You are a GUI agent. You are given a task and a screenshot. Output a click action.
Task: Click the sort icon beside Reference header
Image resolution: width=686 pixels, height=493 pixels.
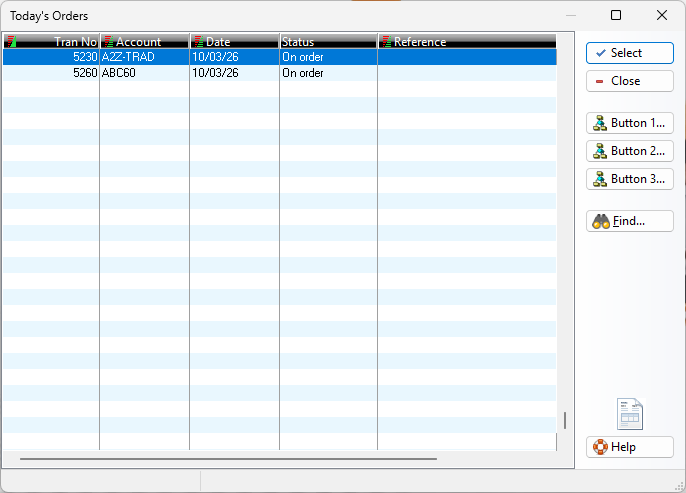[x=386, y=42]
